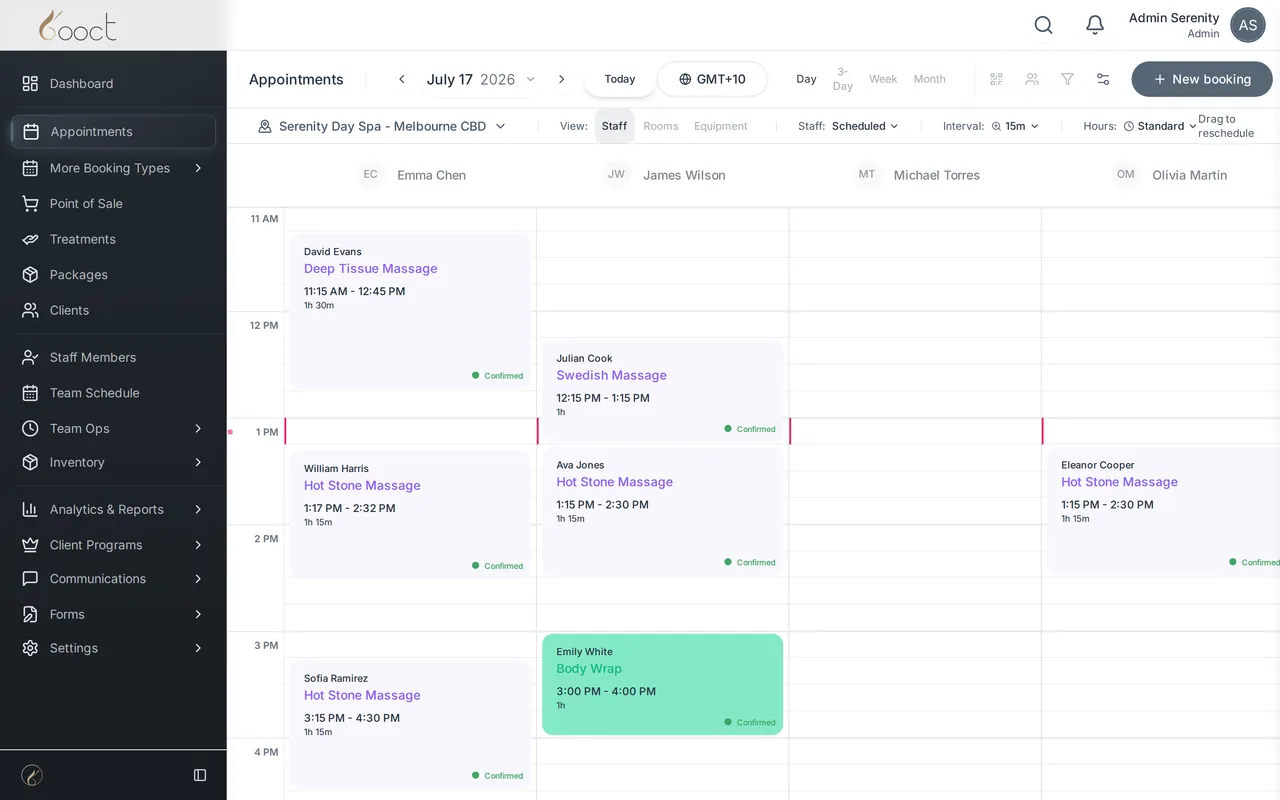1280x800 pixels.
Task: Click the Packages box icon
Action: (x=30, y=275)
